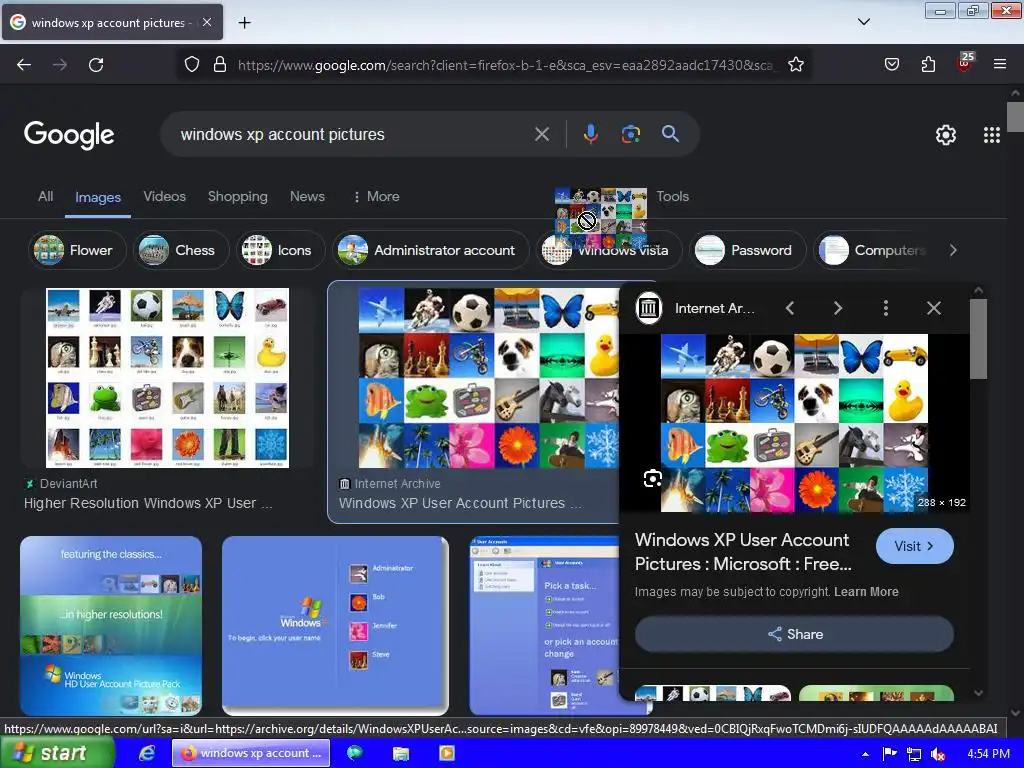Open the Pick a task User Accounts thumbnail
The image size is (1024, 768).
pyautogui.click(x=544, y=625)
